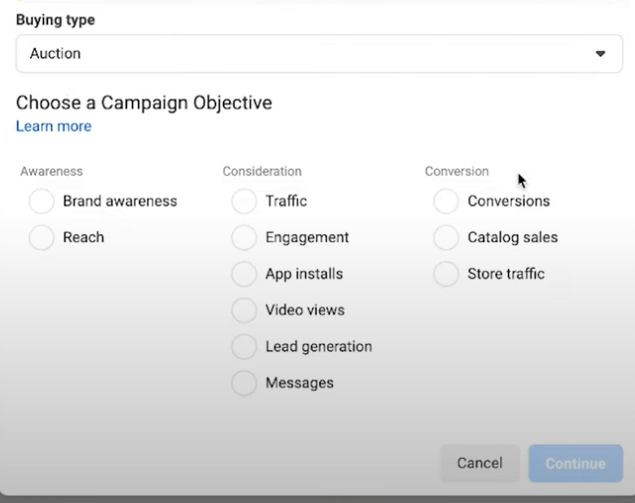Pick the Messages objective

244,383
